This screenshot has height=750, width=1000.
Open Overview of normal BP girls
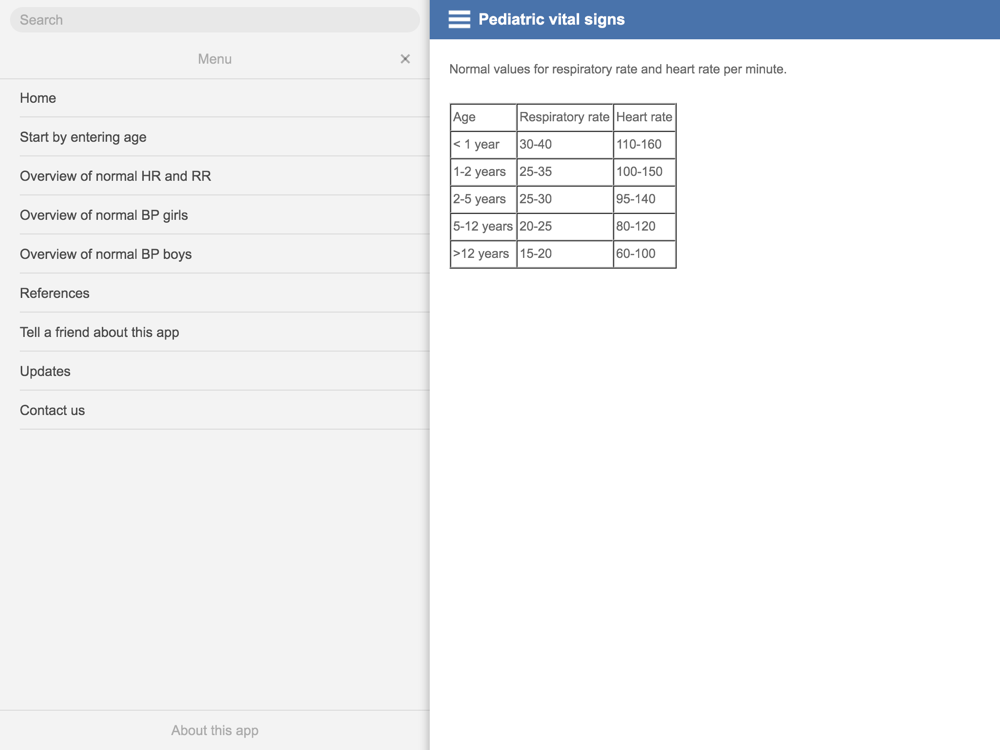(x=224, y=215)
